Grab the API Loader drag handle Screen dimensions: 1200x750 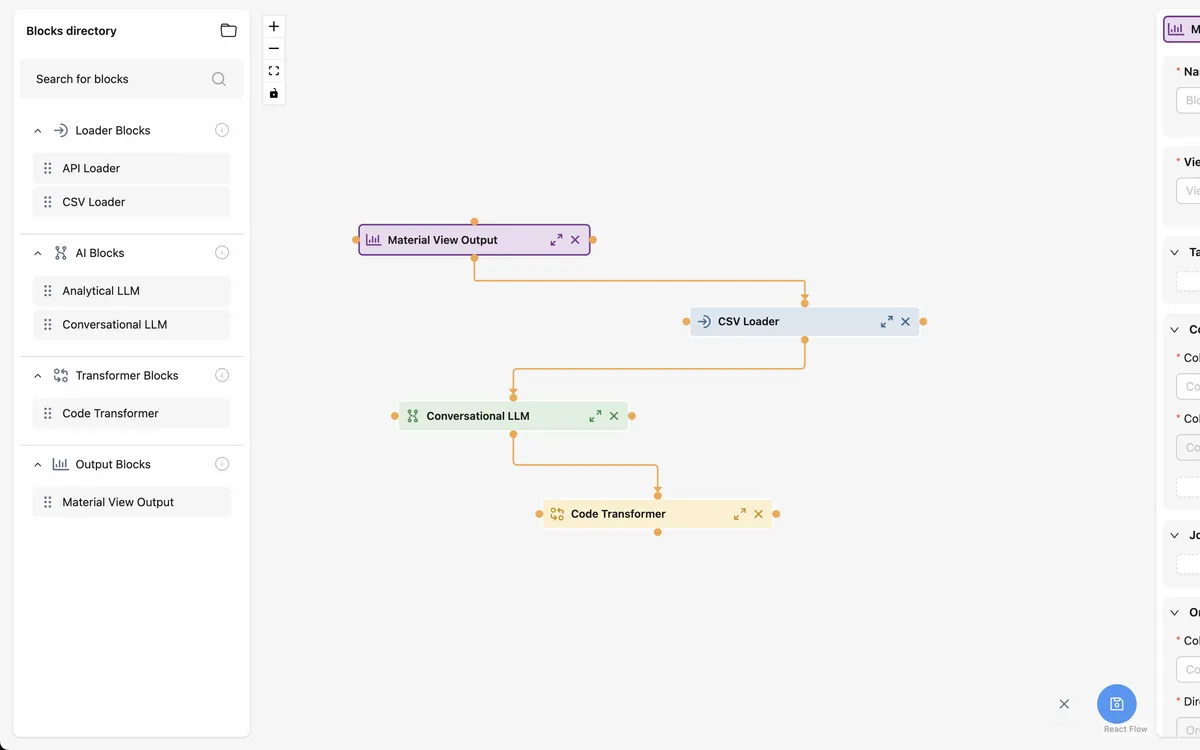pyautogui.click(x=48, y=168)
